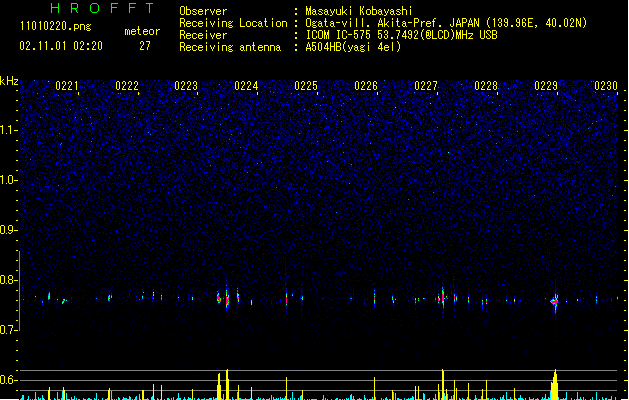Click the 0228 time marker
The width and height of the screenshot is (629, 400).
click(486, 86)
